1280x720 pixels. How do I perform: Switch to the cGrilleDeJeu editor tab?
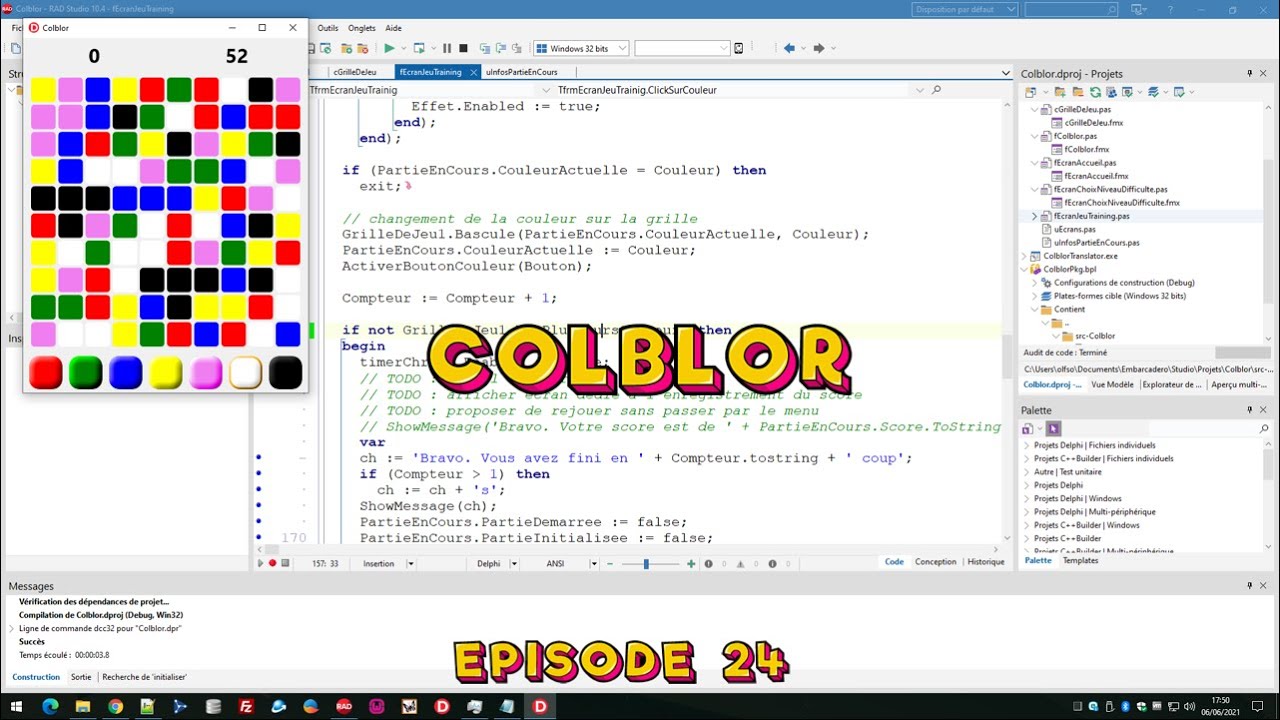(355, 72)
